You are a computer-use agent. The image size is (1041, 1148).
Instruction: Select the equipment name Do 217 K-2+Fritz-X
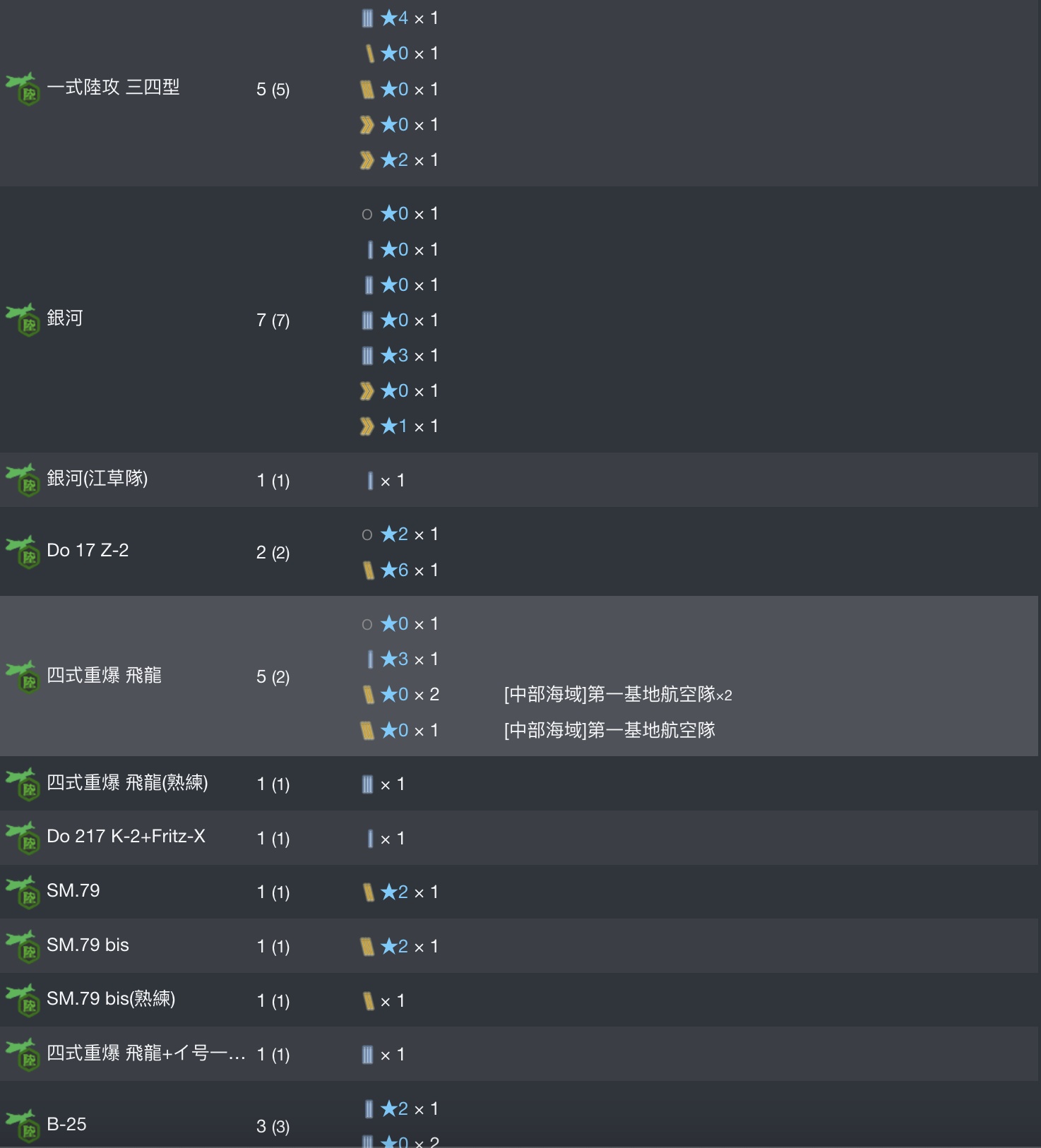tap(126, 836)
